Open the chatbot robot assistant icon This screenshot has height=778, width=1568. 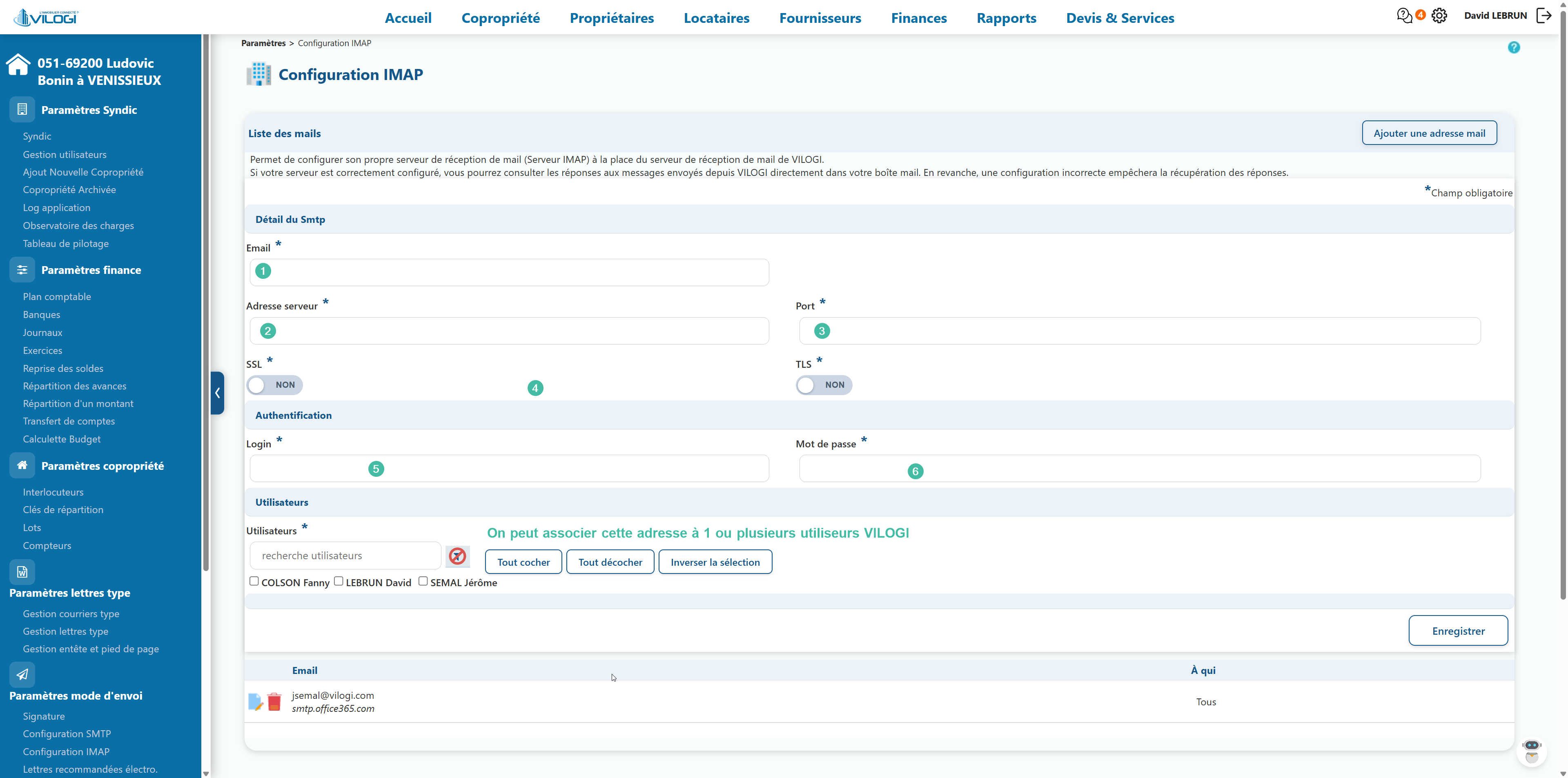pyautogui.click(x=1532, y=752)
